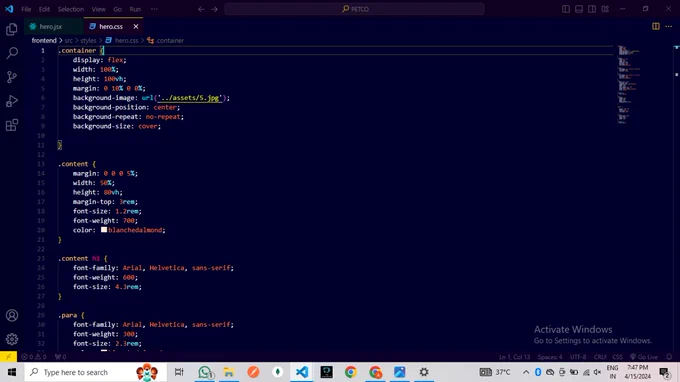Screen dimensions: 680x382
Task: Change indentation via Spaces: 4
Action: (550, 357)
